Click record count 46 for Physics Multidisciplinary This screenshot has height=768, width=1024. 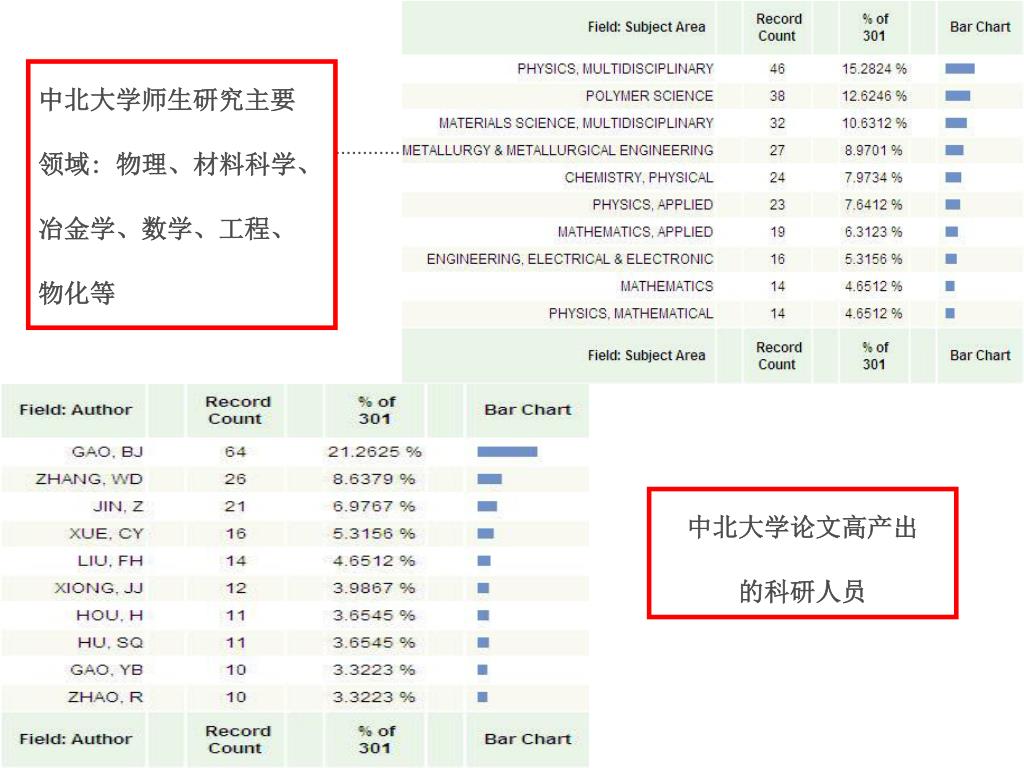(777, 69)
